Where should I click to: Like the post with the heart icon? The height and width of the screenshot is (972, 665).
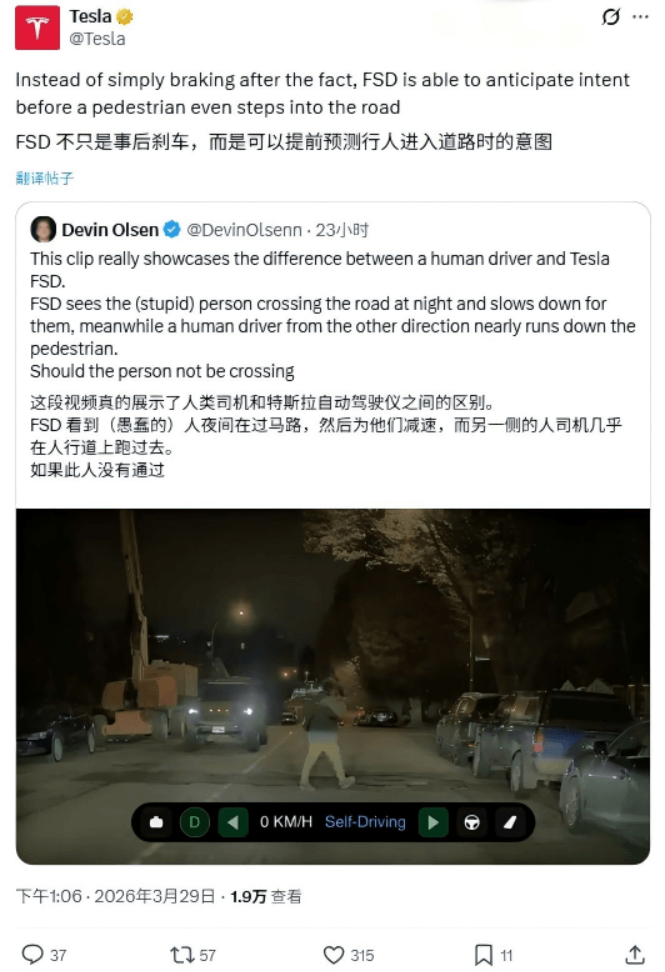334,955
